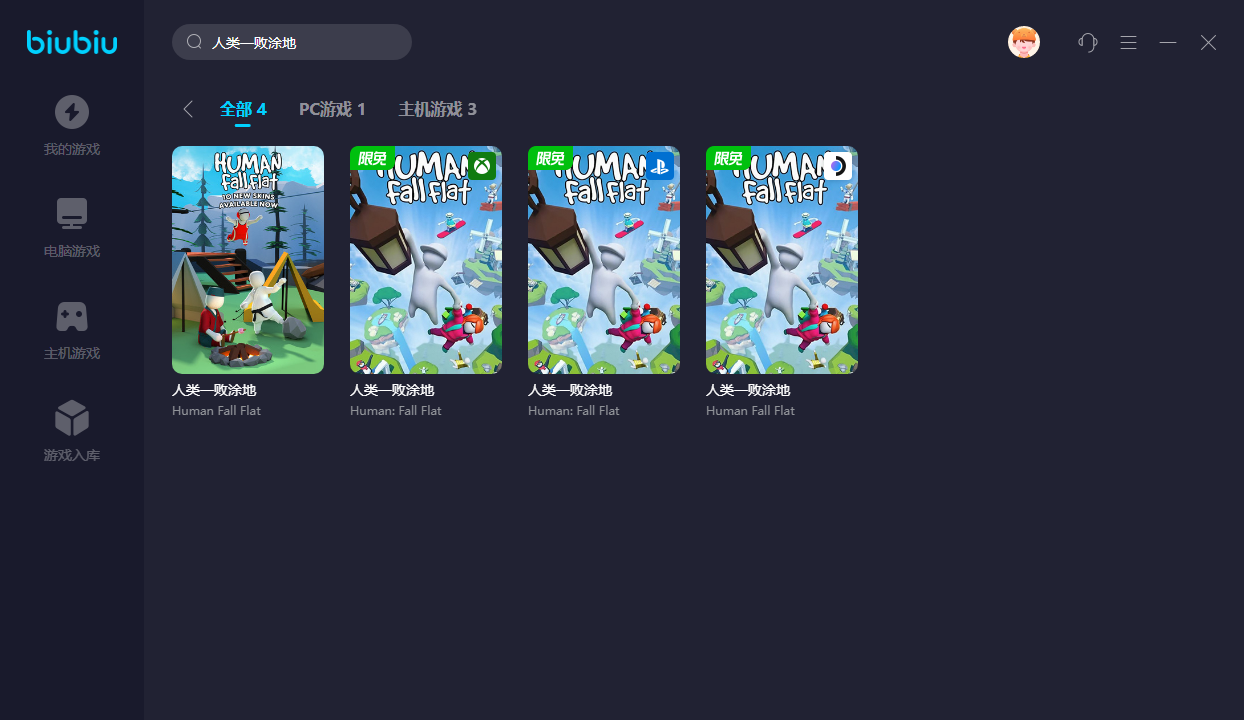Click 限免 tag on PlayStation game card
Image resolution: width=1244 pixels, height=720 pixels.
(550, 158)
